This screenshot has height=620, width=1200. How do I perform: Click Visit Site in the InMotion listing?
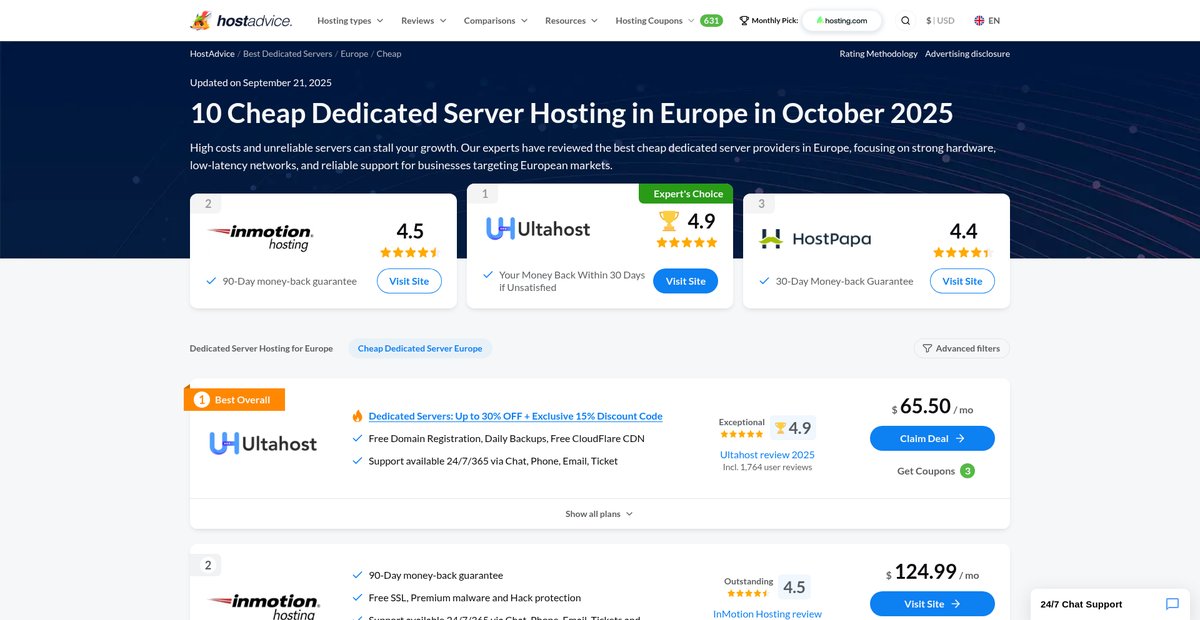tap(932, 604)
